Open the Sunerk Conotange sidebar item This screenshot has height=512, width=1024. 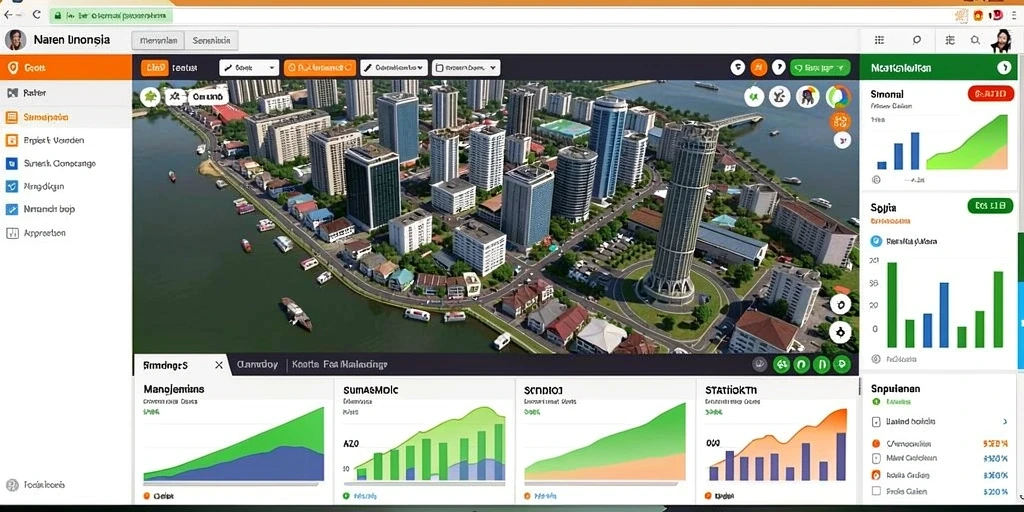pyautogui.click(x=66, y=163)
